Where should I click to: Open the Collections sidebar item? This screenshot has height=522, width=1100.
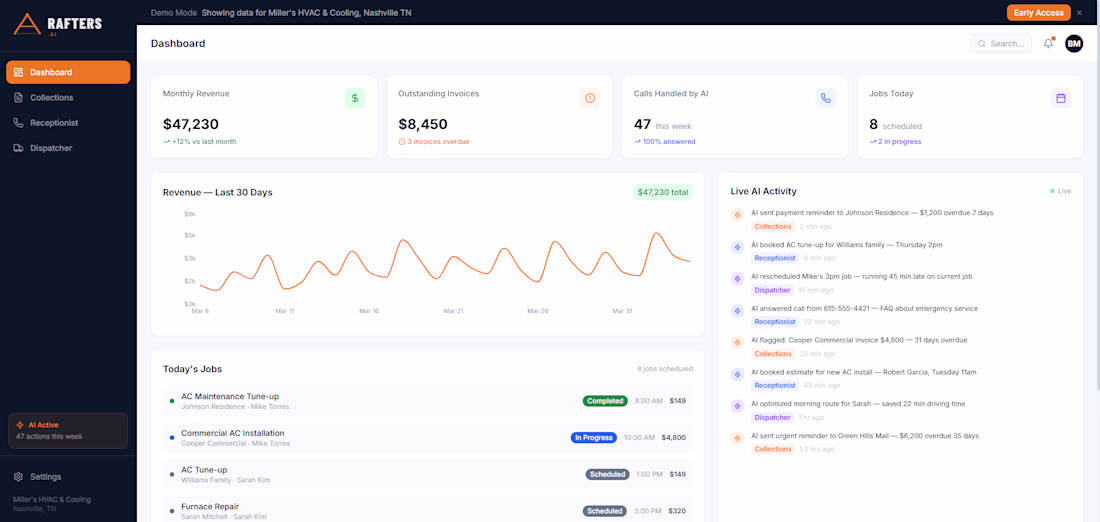point(68,98)
